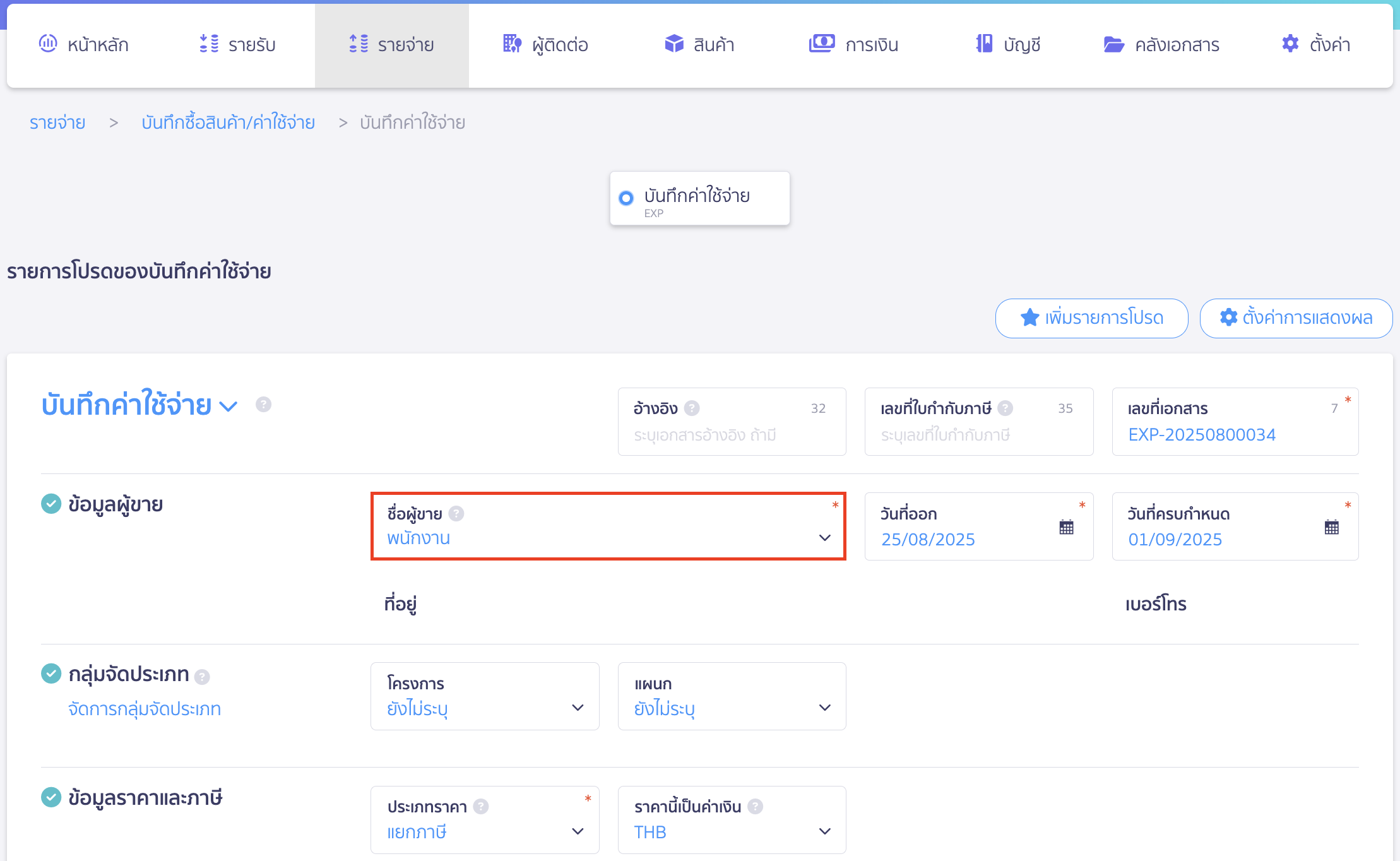Open calendar icon for วันที่ครบกำหนด

click(1331, 527)
